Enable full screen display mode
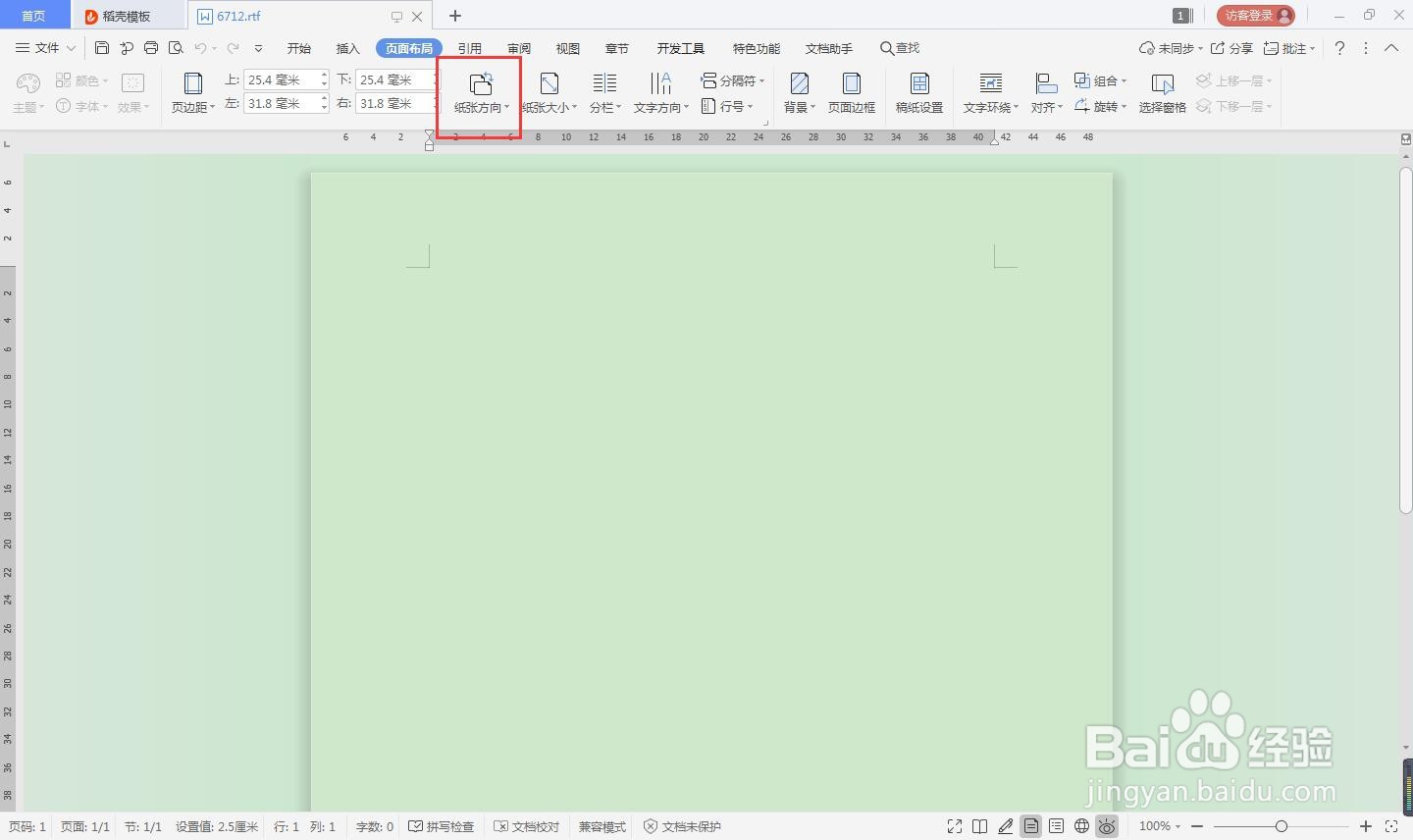Viewport: 1413px width, 840px height. pos(954,826)
